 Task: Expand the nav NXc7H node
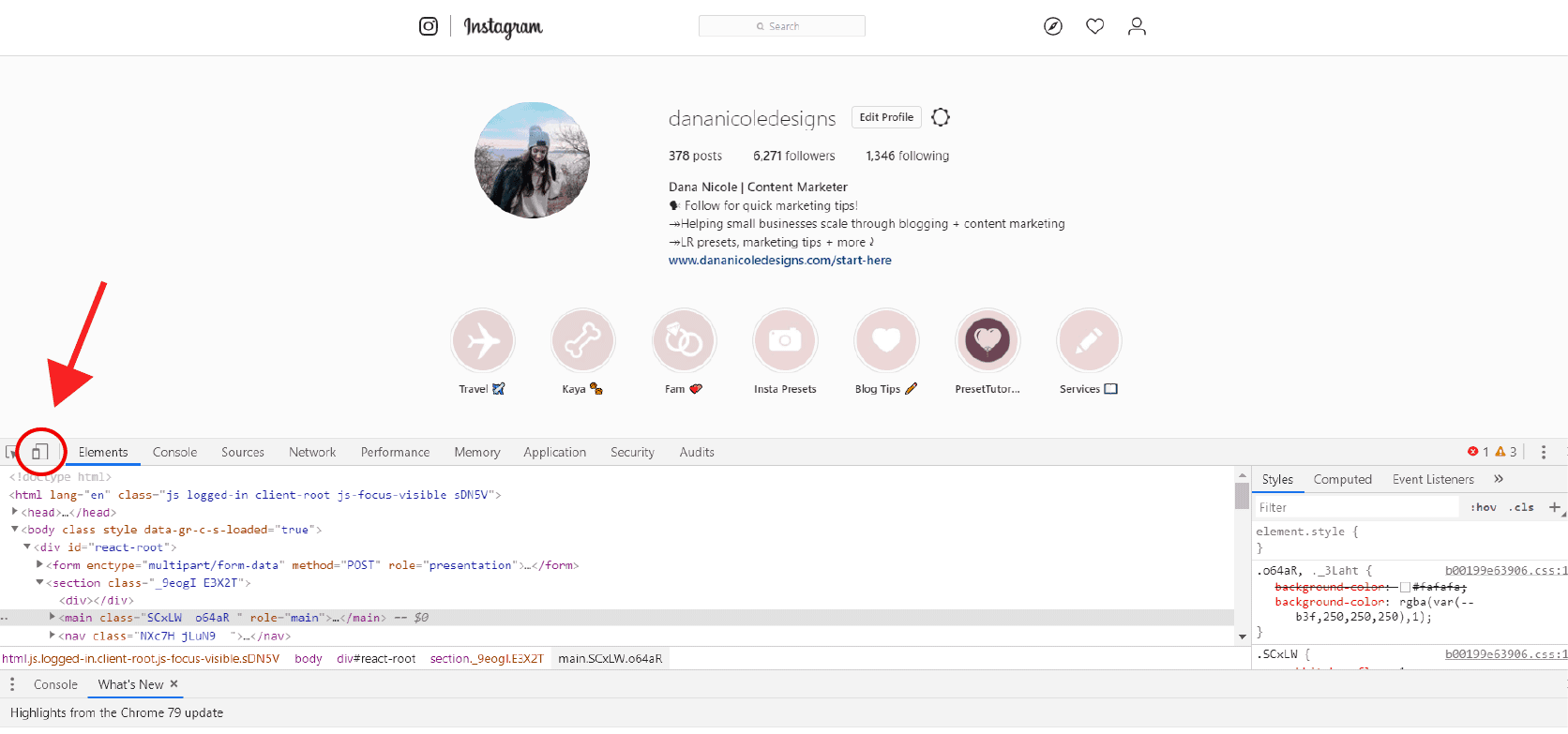point(53,635)
